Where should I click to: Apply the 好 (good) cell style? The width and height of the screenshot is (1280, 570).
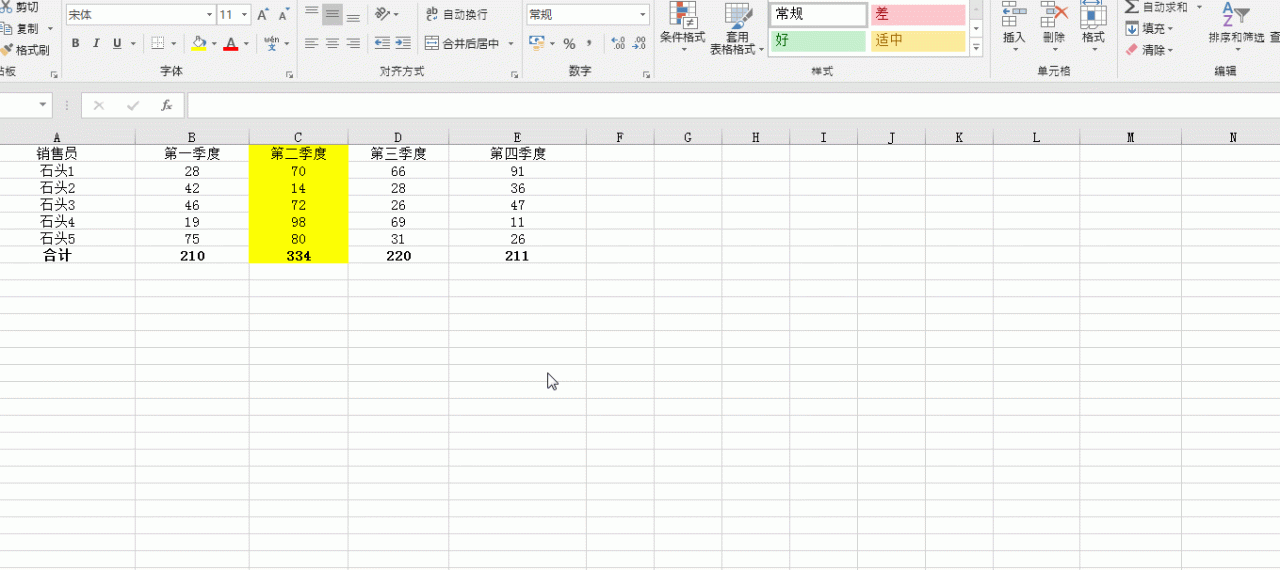point(819,41)
